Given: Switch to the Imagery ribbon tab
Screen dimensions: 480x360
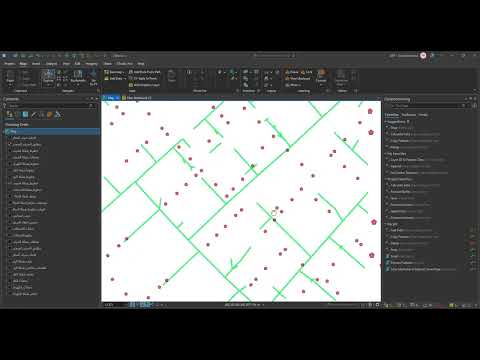Looking at the screenshot, I should (x=92, y=63).
